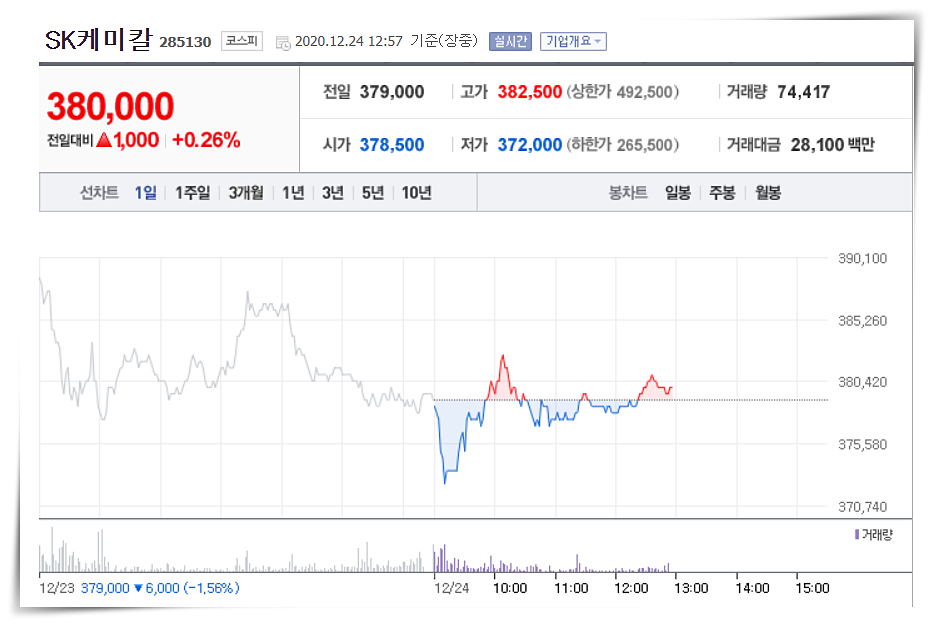This screenshot has height=627, width=934.
Task: Click the timestamp 2020.12.24 12:57
Action: click(349, 41)
